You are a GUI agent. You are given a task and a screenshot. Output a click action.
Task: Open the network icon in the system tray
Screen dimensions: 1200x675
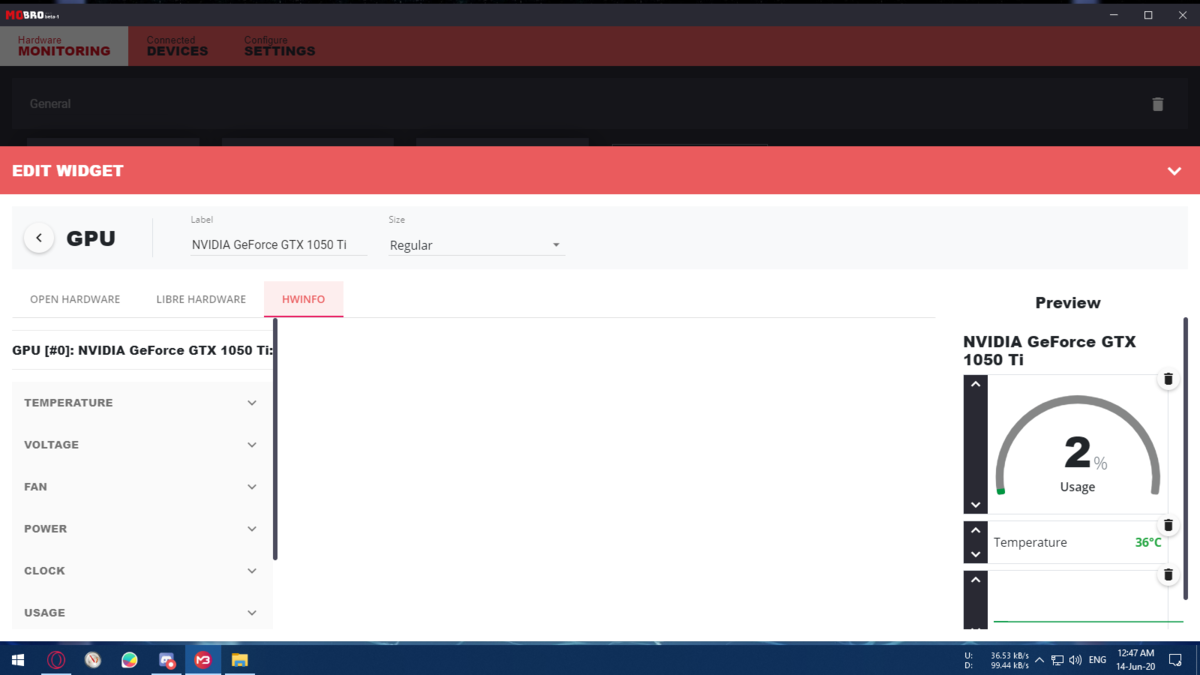coord(1057,660)
